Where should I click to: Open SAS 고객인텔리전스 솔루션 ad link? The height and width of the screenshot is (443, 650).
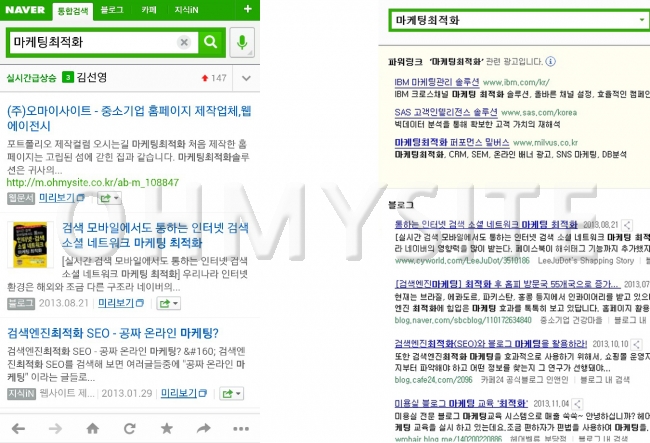click(446, 112)
